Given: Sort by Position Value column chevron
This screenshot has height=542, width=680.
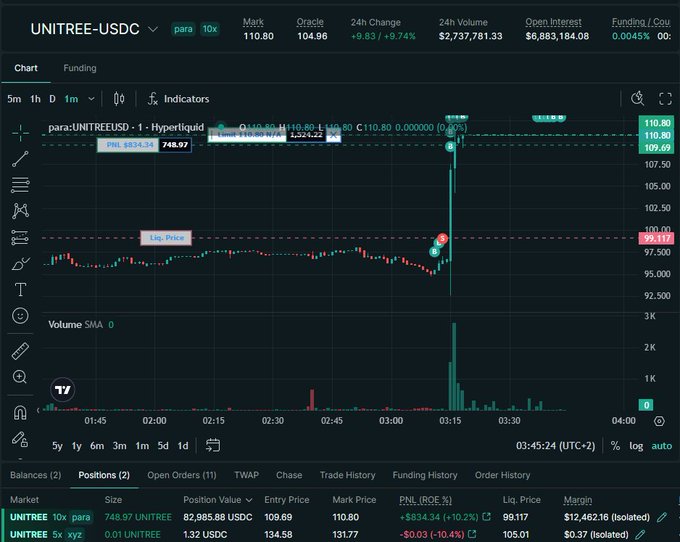Looking at the screenshot, I should point(249,500).
